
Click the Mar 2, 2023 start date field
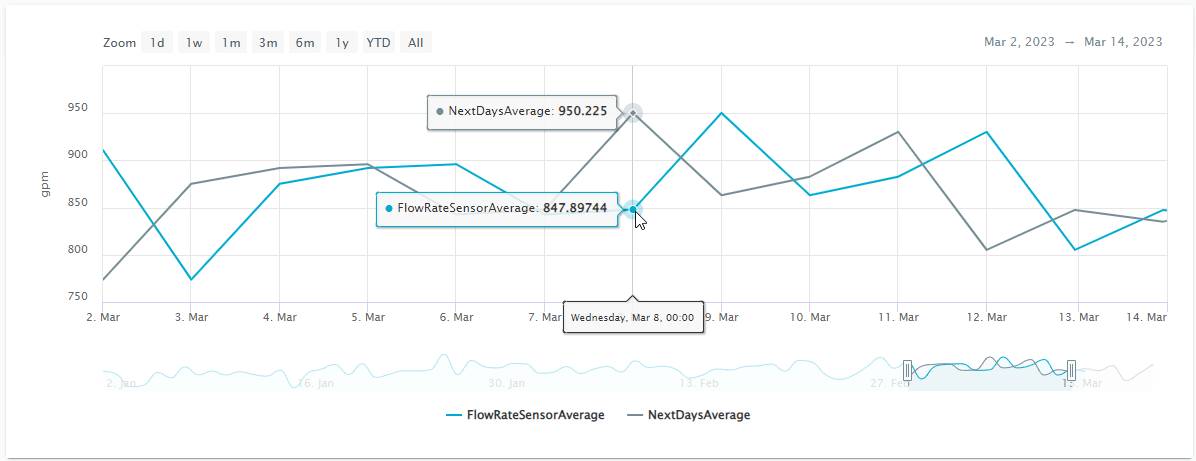pos(1018,42)
